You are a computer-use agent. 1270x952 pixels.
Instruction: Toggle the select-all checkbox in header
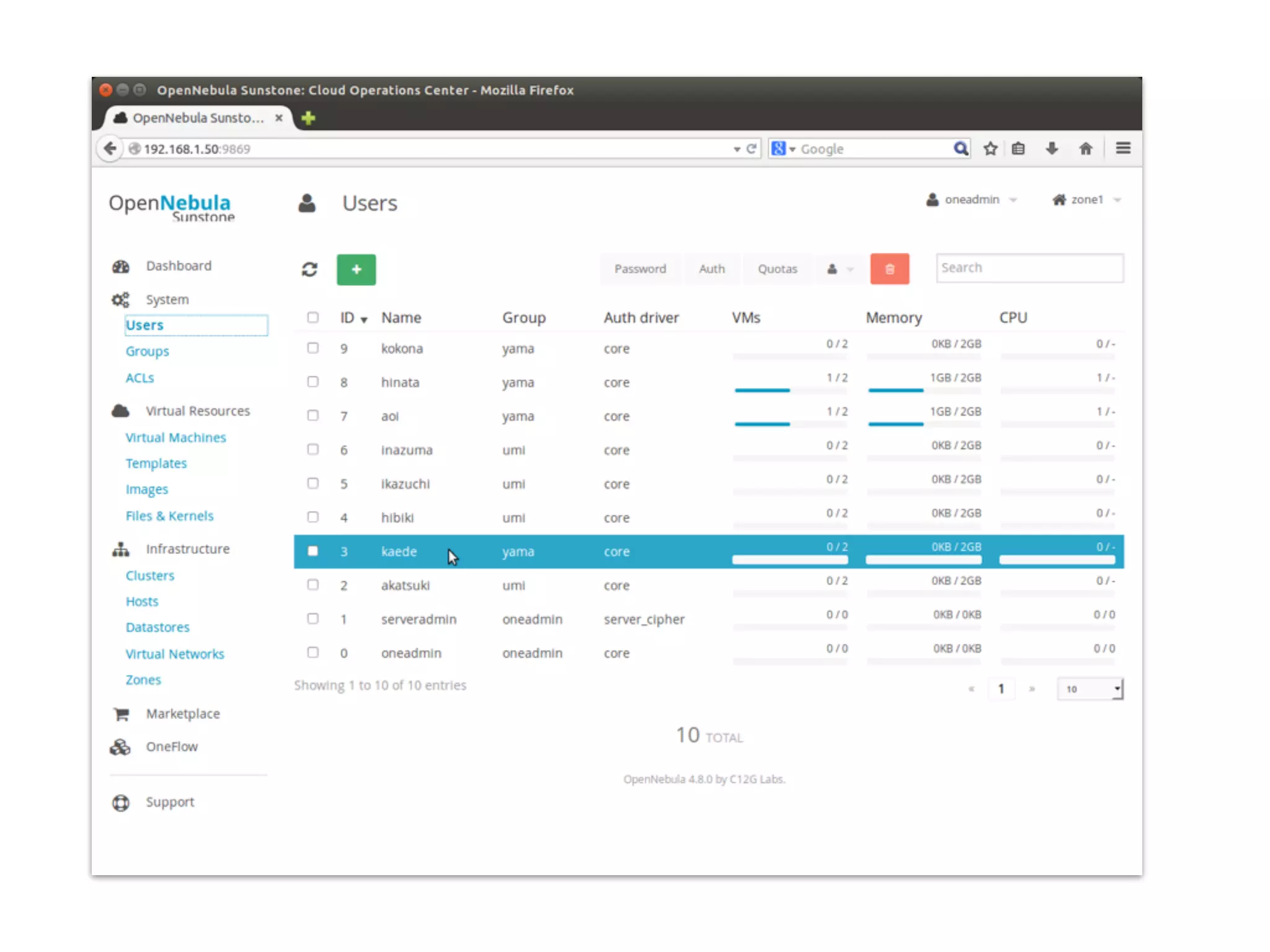point(313,317)
